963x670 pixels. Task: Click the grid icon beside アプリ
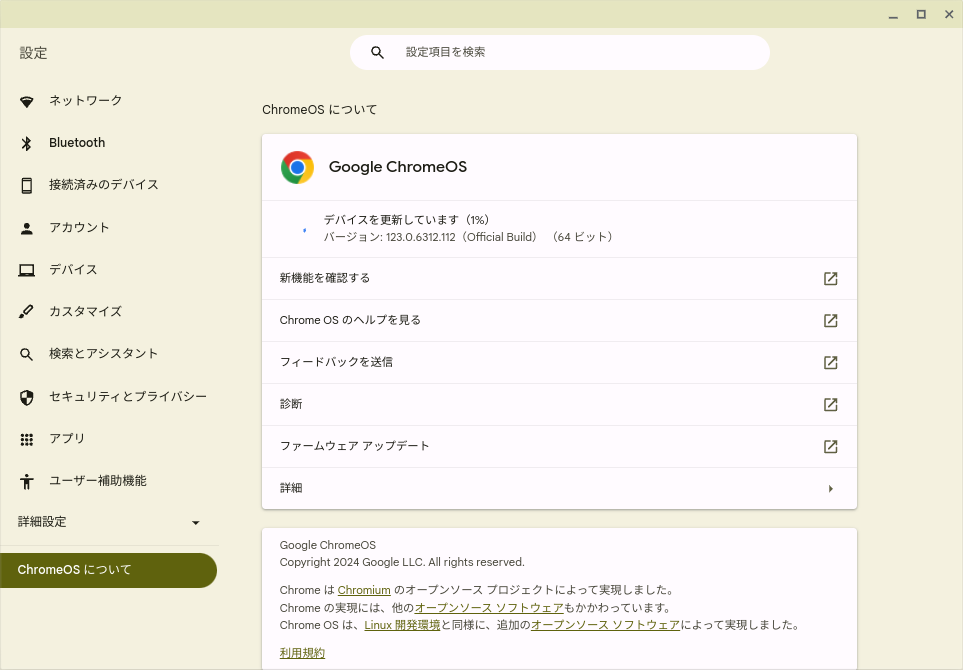(26, 439)
